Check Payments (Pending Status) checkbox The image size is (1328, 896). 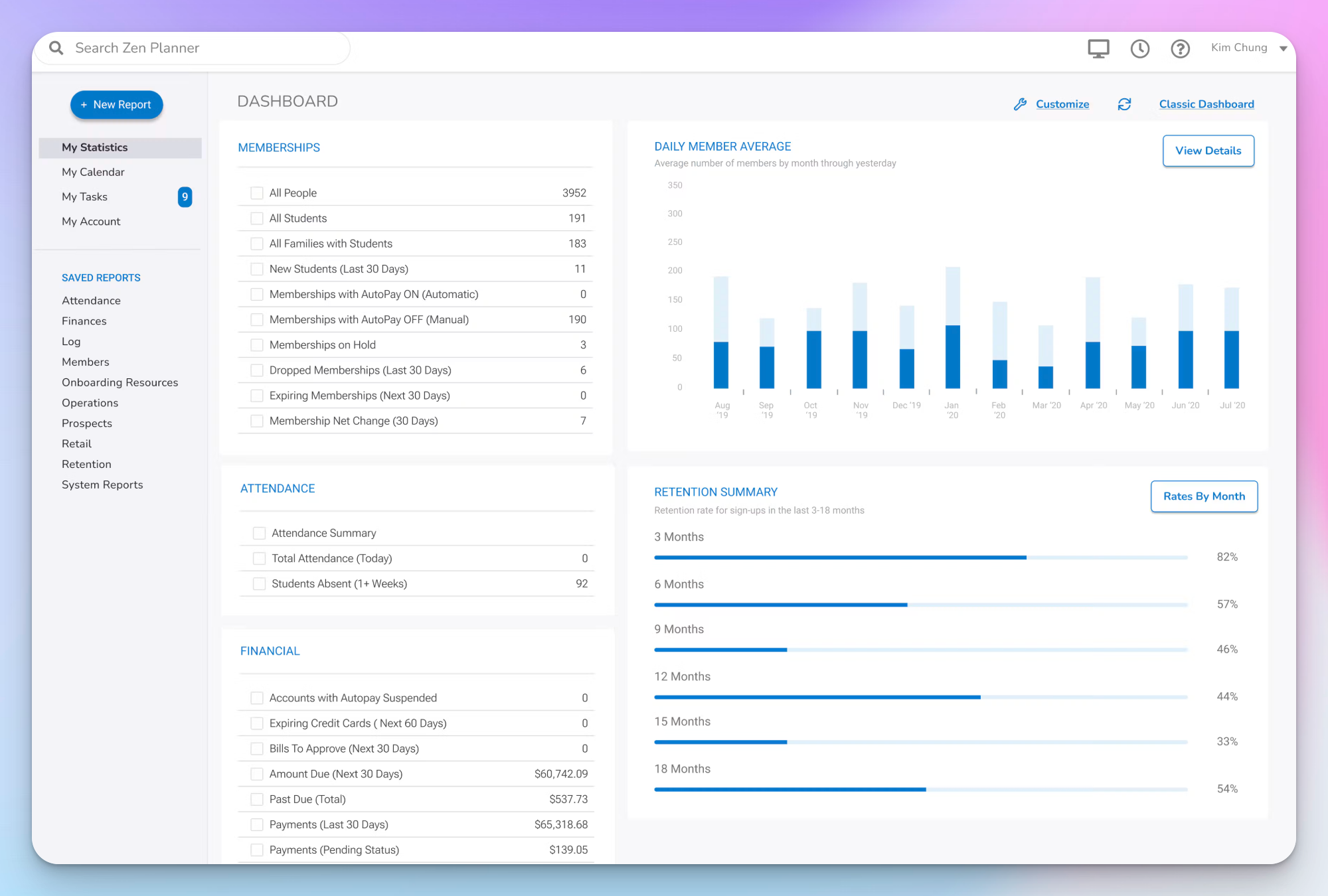256,850
